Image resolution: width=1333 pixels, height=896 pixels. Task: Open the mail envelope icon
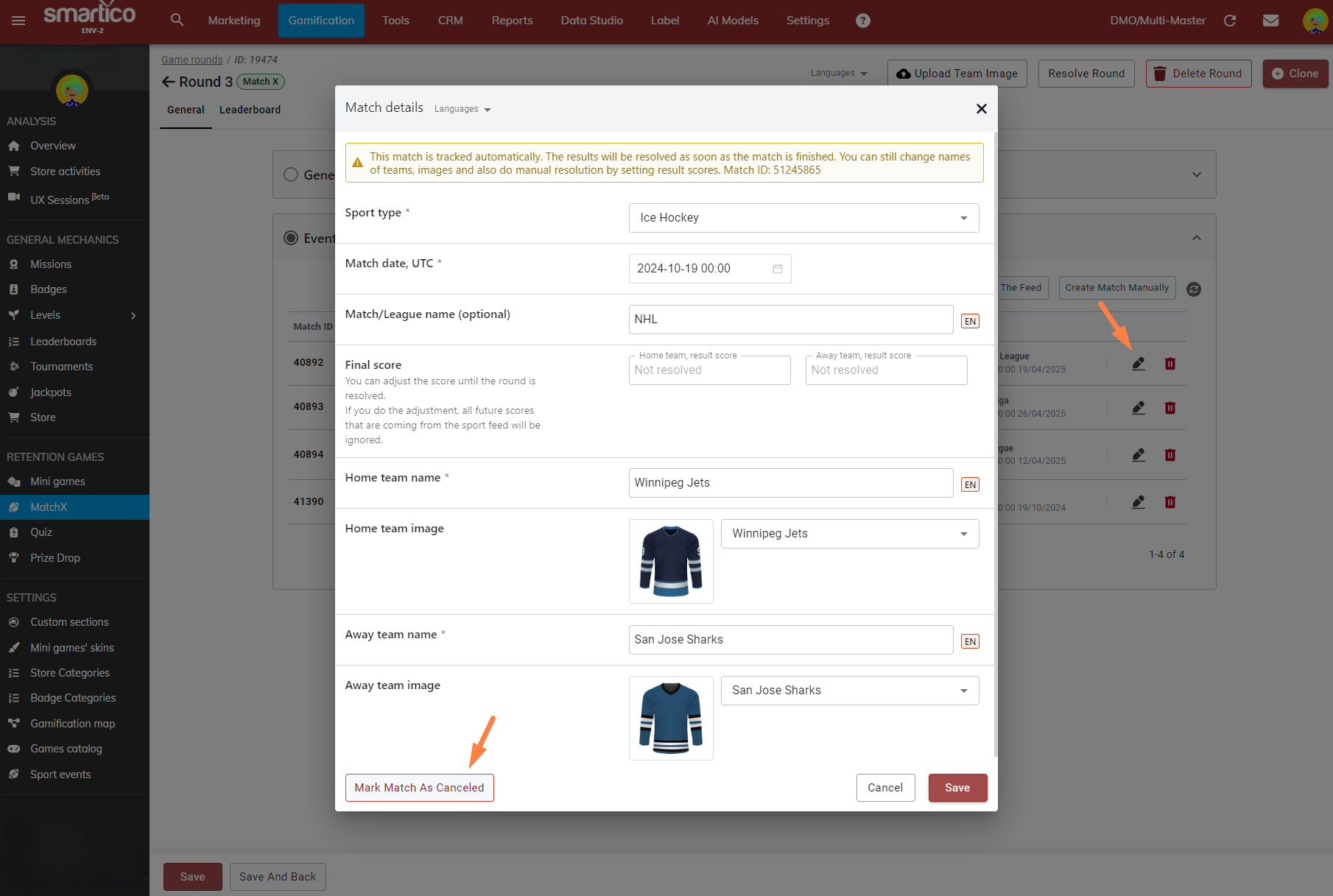click(x=1270, y=21)
